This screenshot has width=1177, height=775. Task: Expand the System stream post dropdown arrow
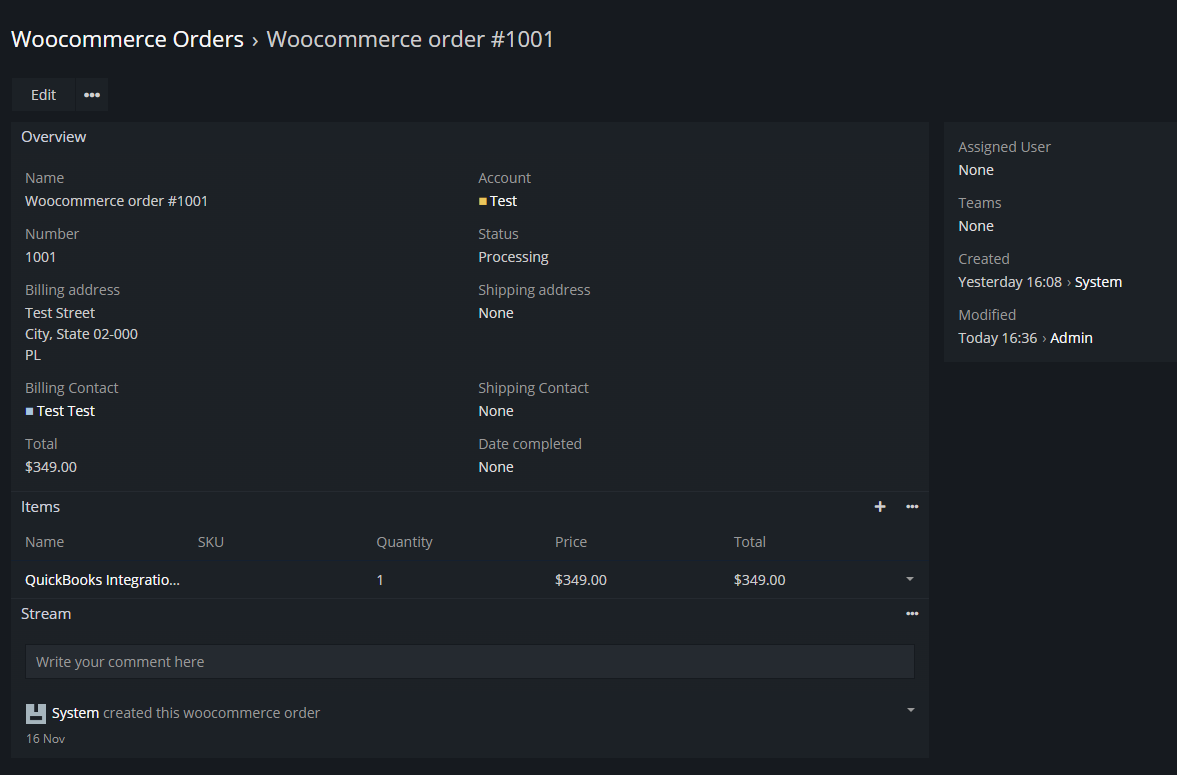pos(911,710)
